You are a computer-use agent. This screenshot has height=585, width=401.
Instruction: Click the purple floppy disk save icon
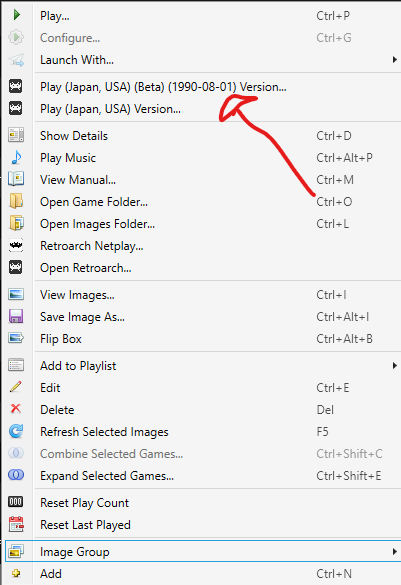pos(16,316)
